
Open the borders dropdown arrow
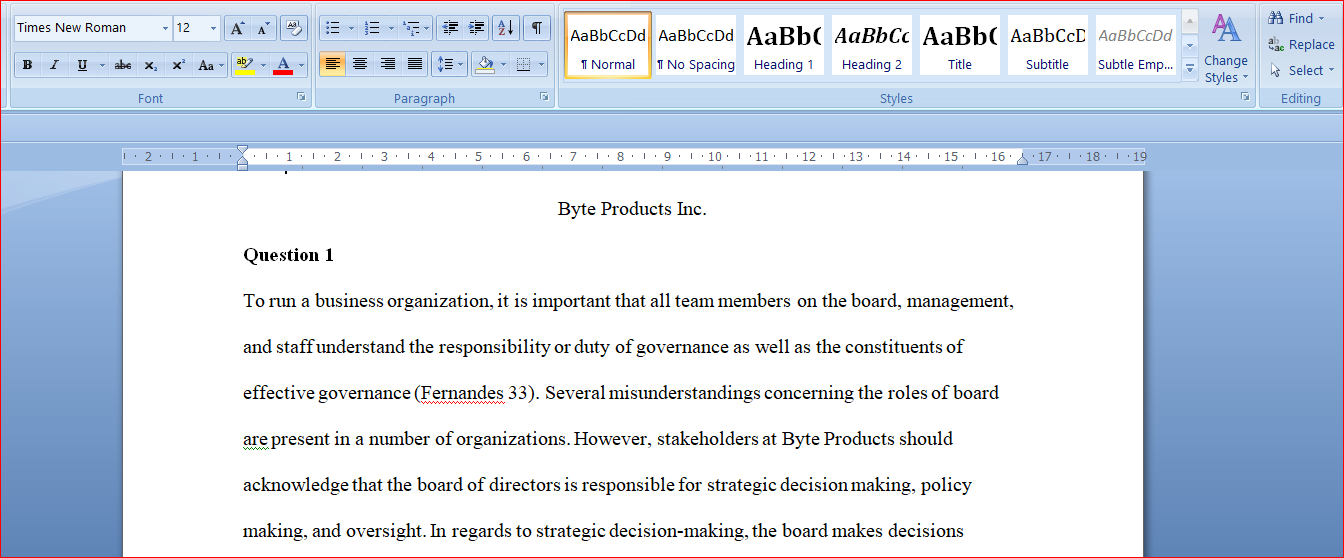coord(542,65)
